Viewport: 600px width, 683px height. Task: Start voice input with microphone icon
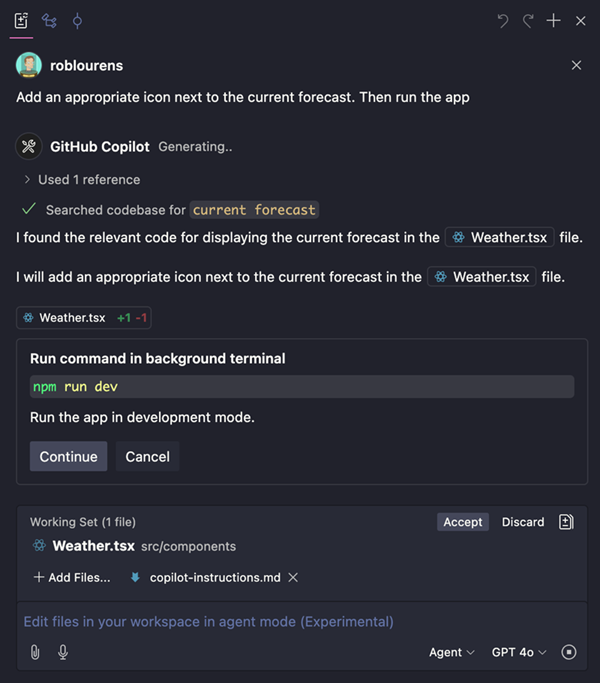coord(63,652)
